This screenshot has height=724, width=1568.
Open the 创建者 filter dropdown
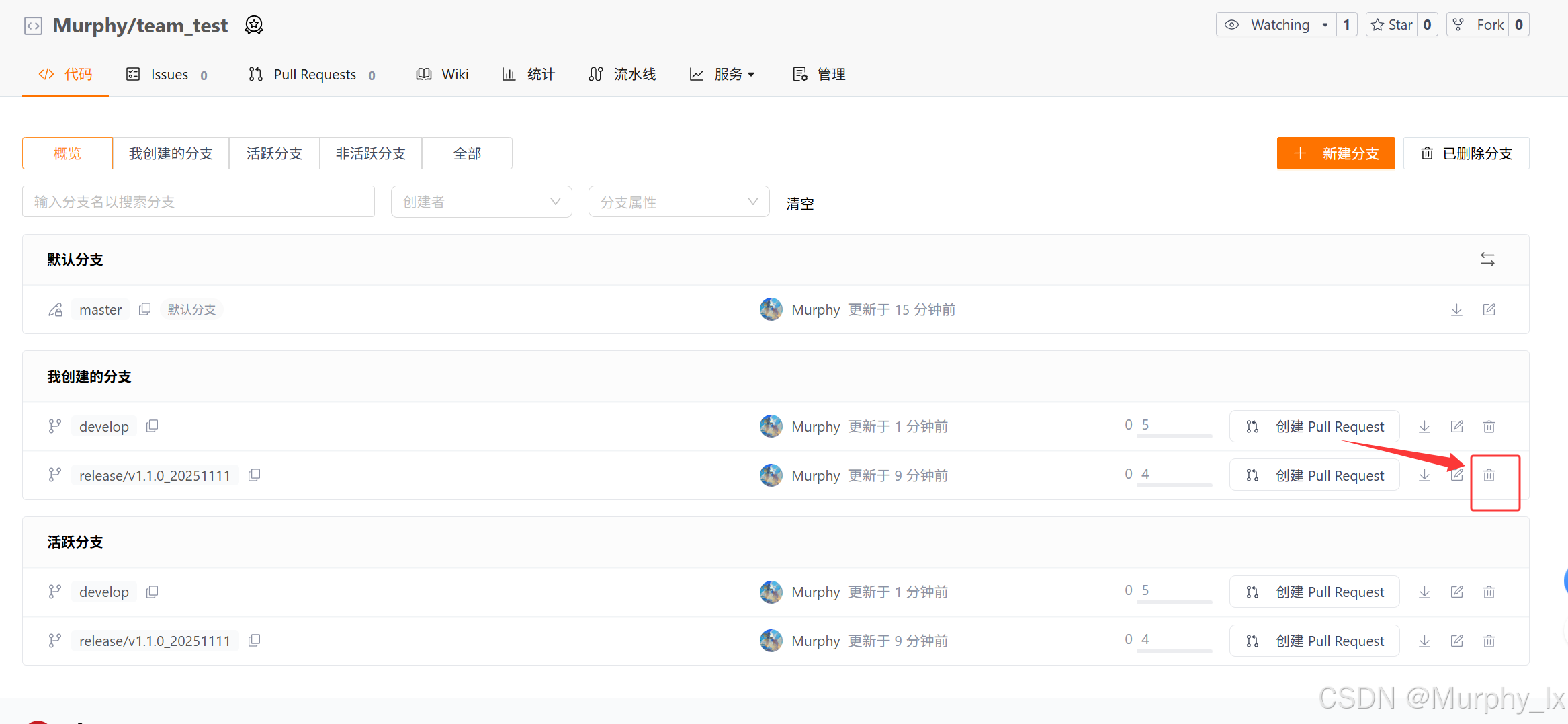click(481, 202)
